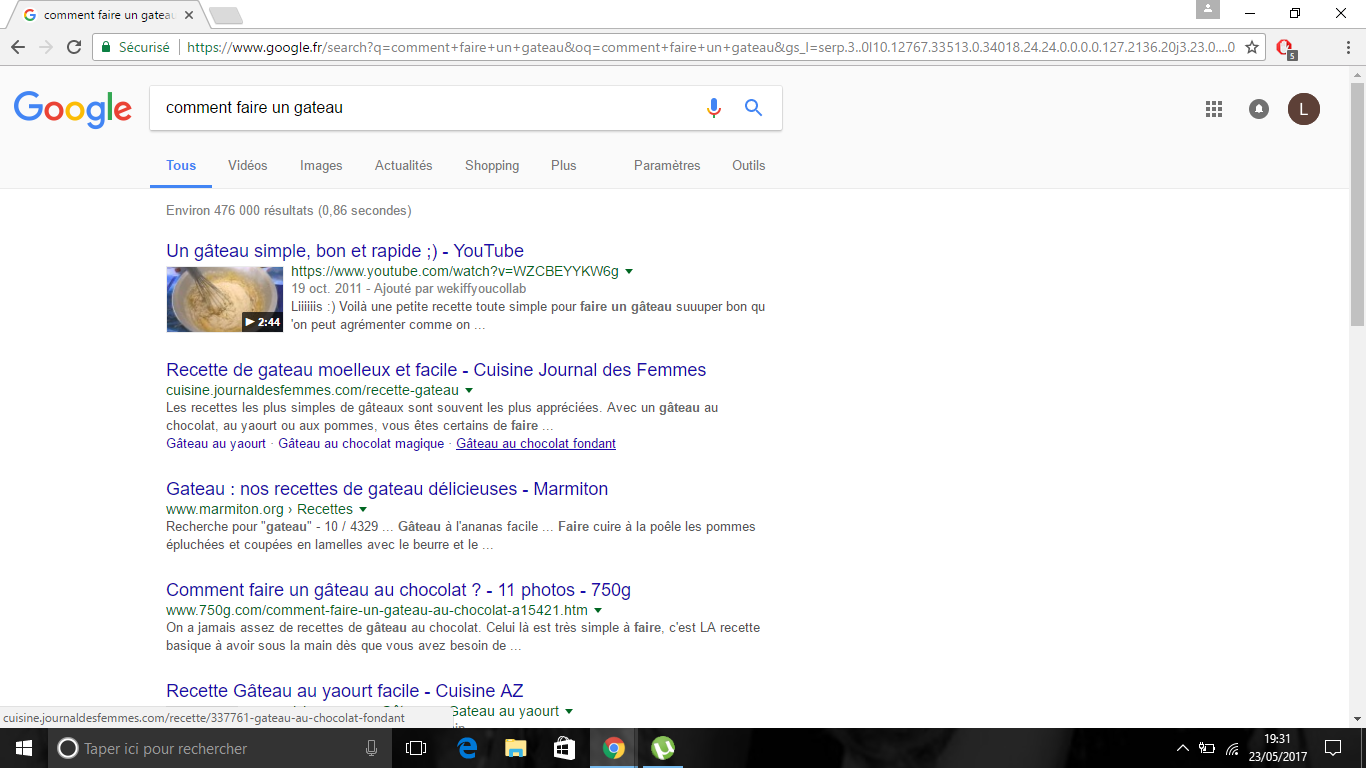Screen dimensions: 1366x768
Task: Expand the arrow beside the marmiton.org URL
Action: click(x=363, y=510)
